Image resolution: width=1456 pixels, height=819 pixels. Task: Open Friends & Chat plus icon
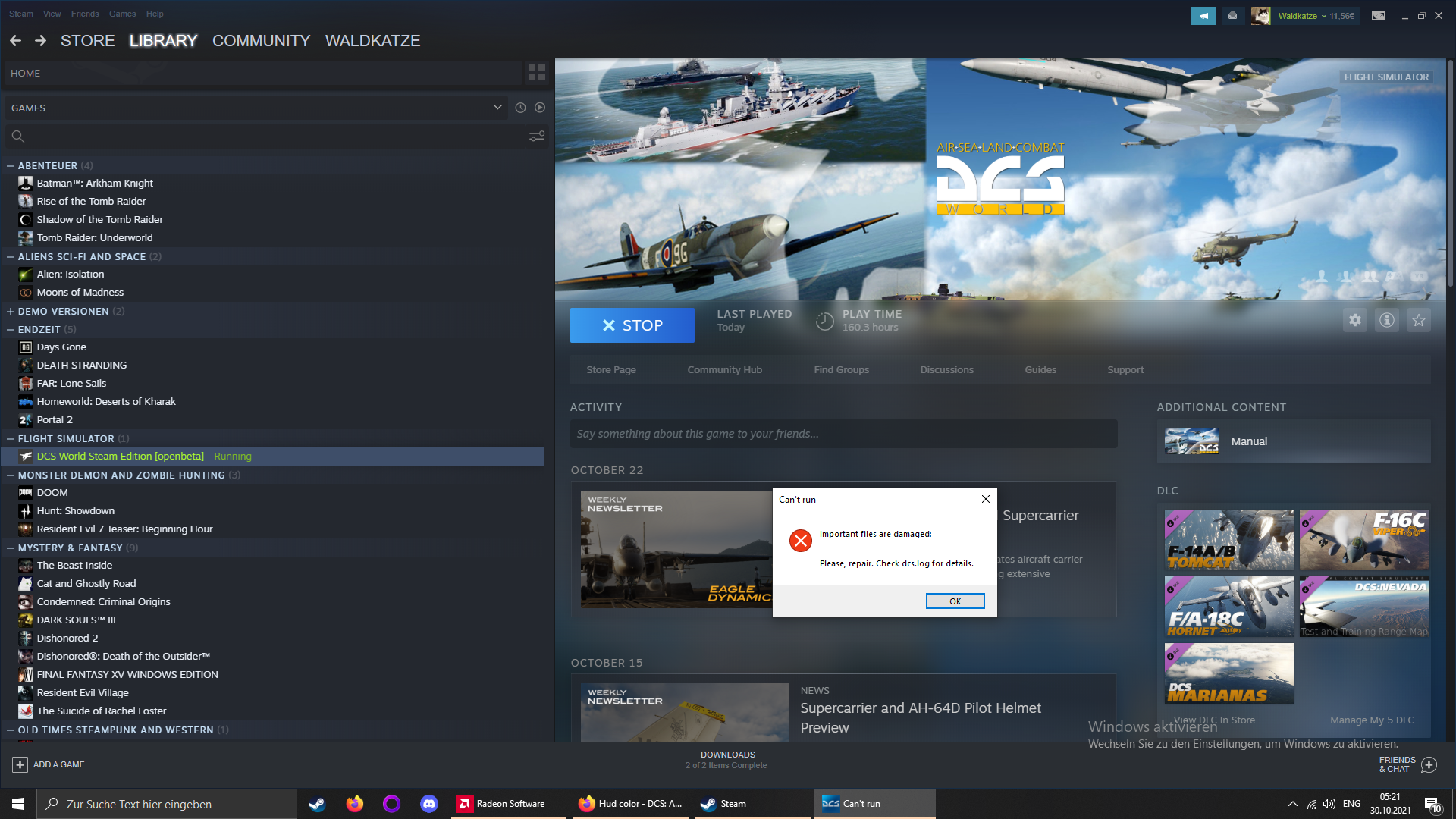(x=1429, y=764)
